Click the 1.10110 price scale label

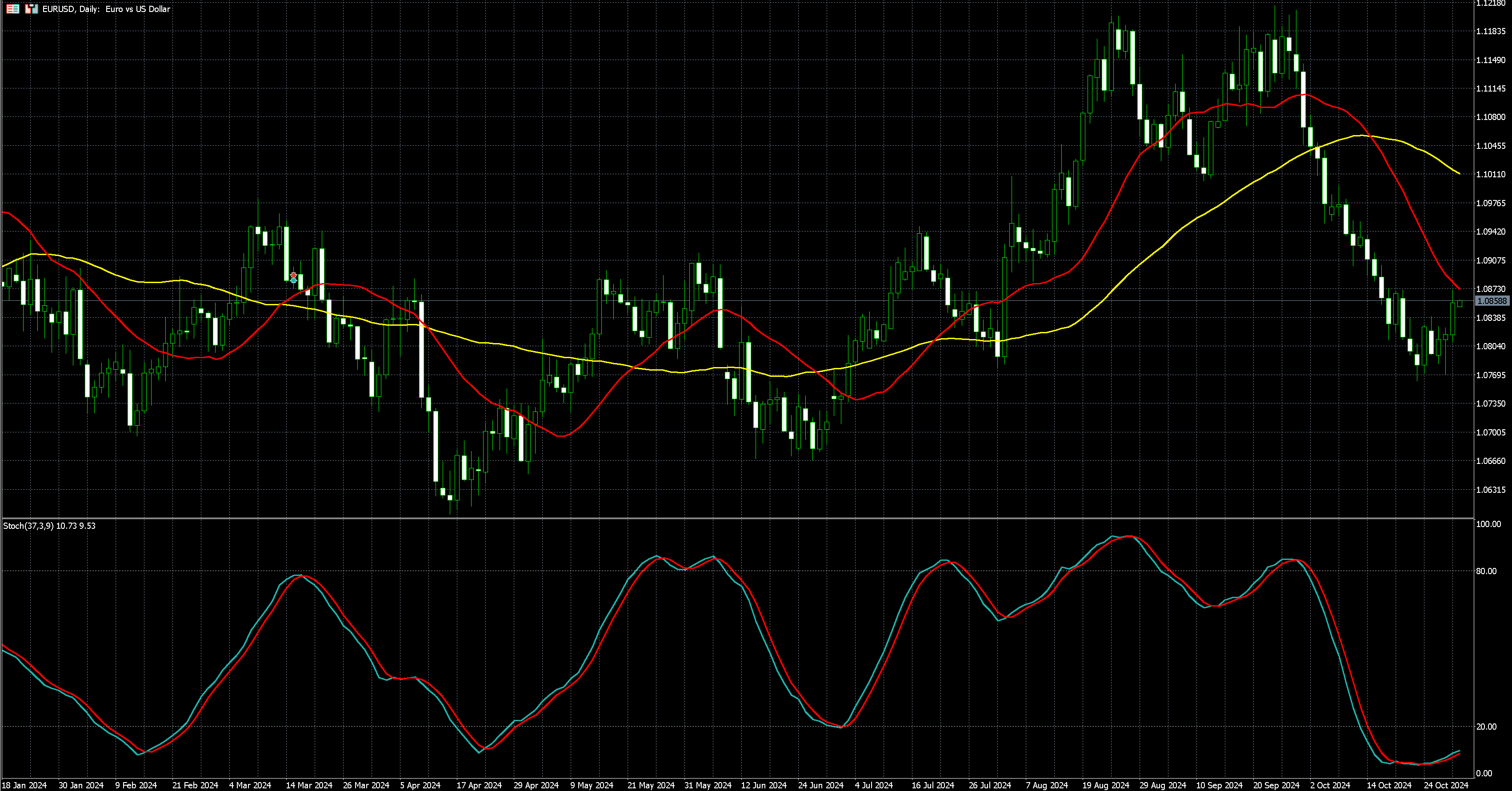pyautogui.click(x=1491, y=174)
